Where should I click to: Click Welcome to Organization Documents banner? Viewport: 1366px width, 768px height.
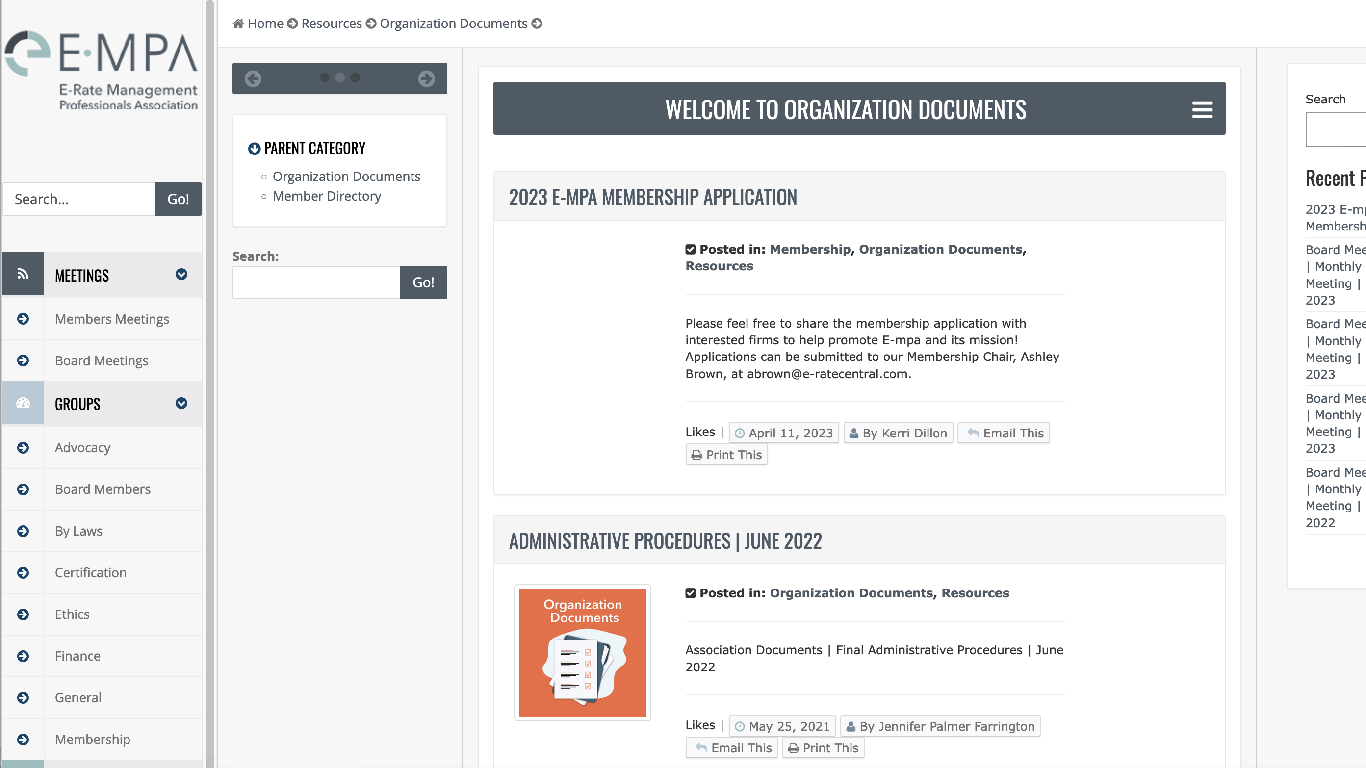tap(859, 109)
